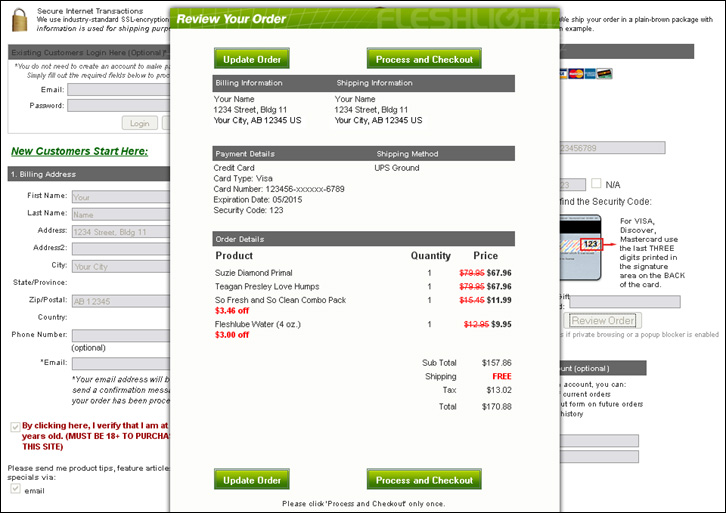Viewport: 726px width, 513px height.
Task: Check the N/A security code checkbox
Action: pos(596,183)
